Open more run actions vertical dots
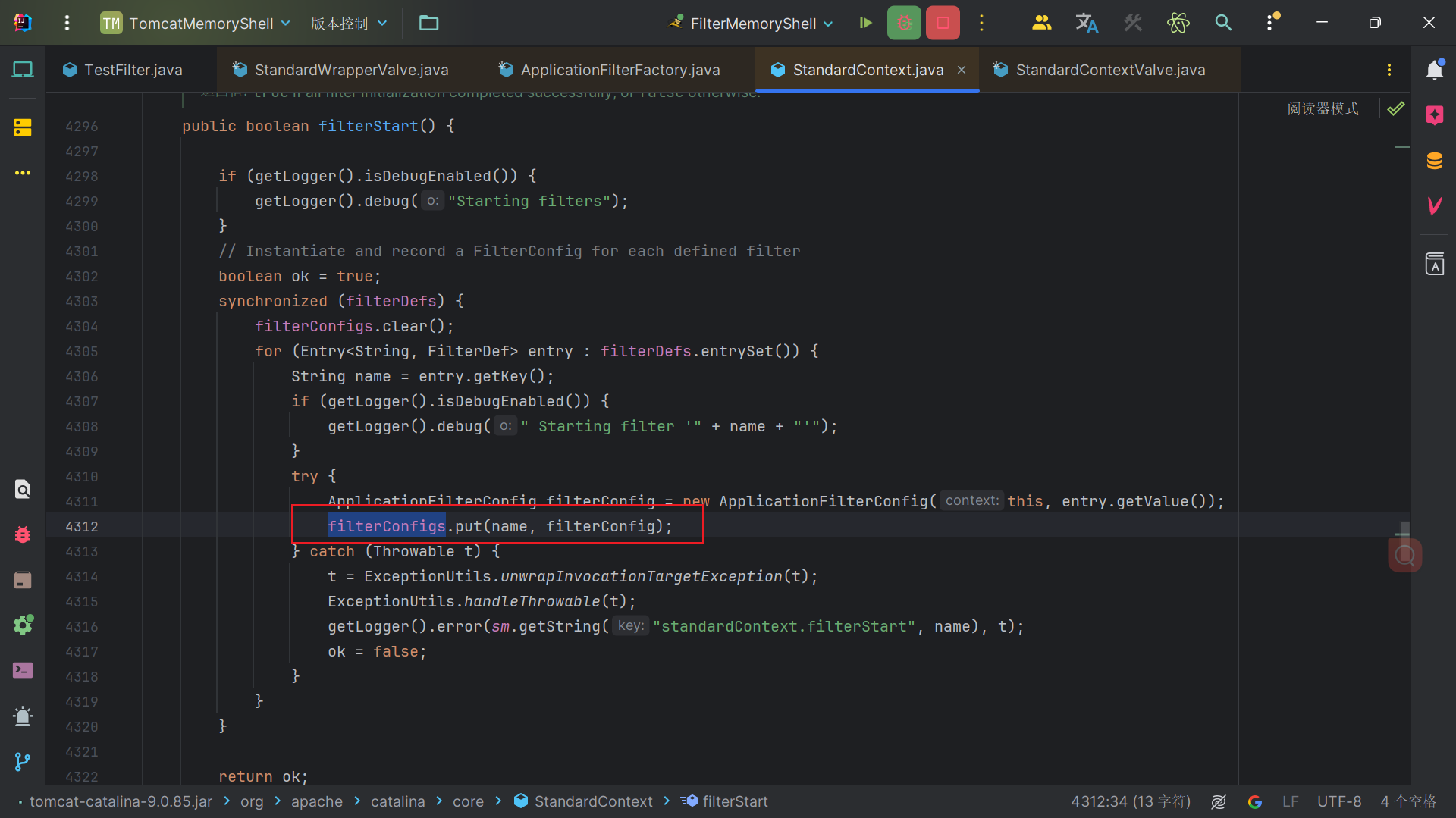1456x818 pixels. coord(981,23)
